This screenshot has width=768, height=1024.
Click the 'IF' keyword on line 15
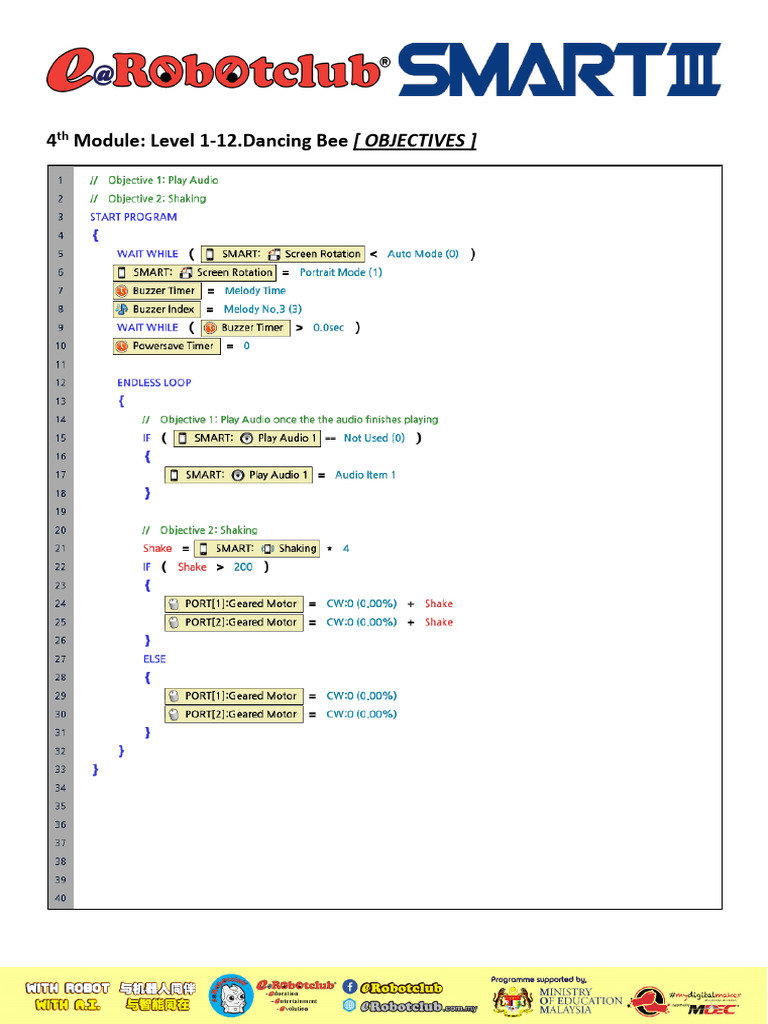click(x=147, y=438)
